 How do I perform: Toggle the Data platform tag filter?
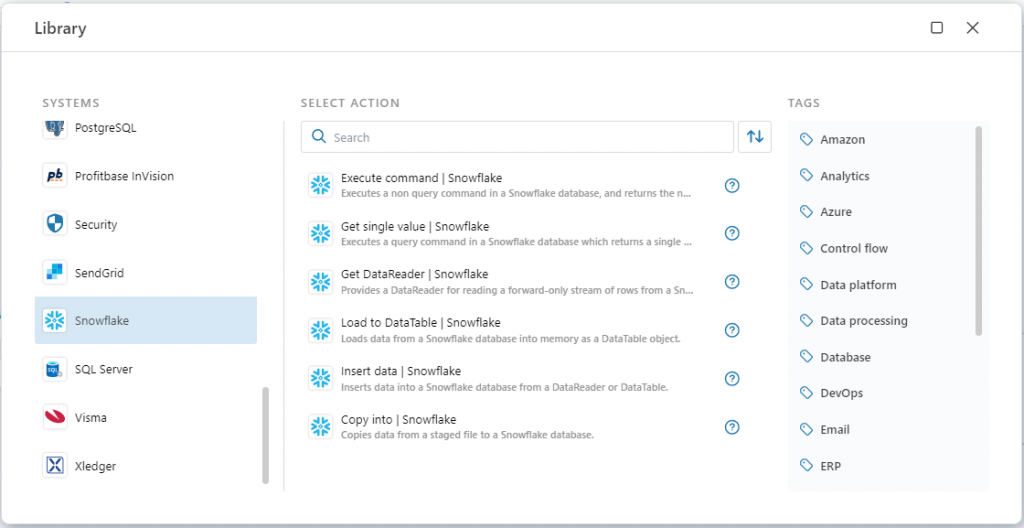(x=857, y=285)
